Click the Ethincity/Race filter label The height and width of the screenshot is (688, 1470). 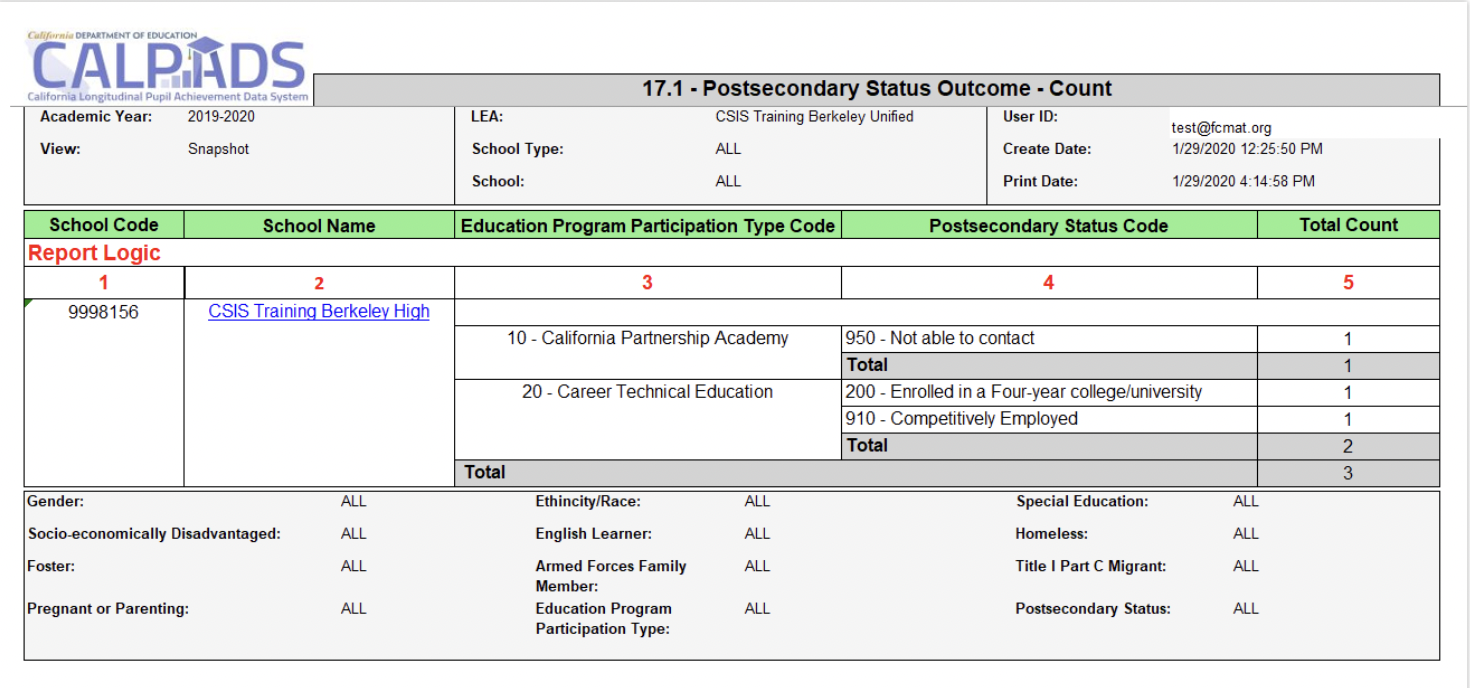[588, 502]
